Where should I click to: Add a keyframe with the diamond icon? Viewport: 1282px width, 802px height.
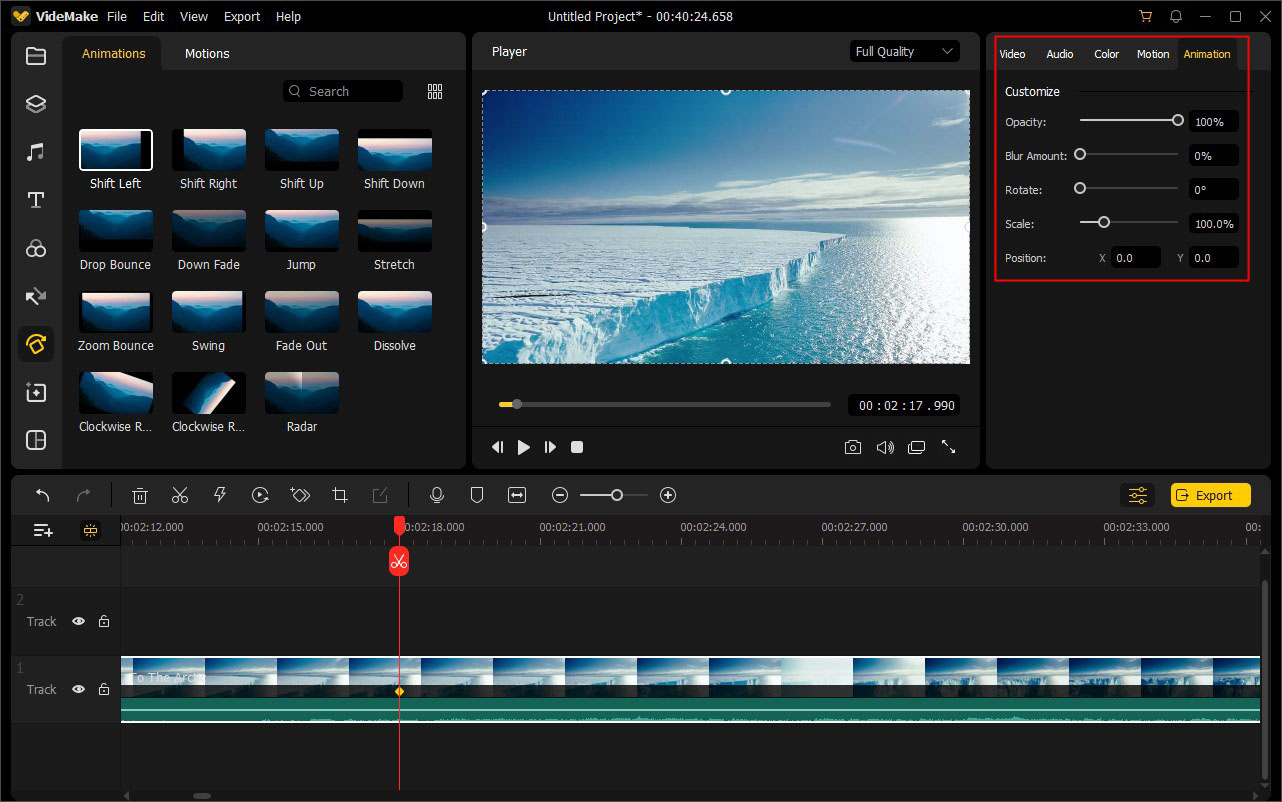click(299, 494)
